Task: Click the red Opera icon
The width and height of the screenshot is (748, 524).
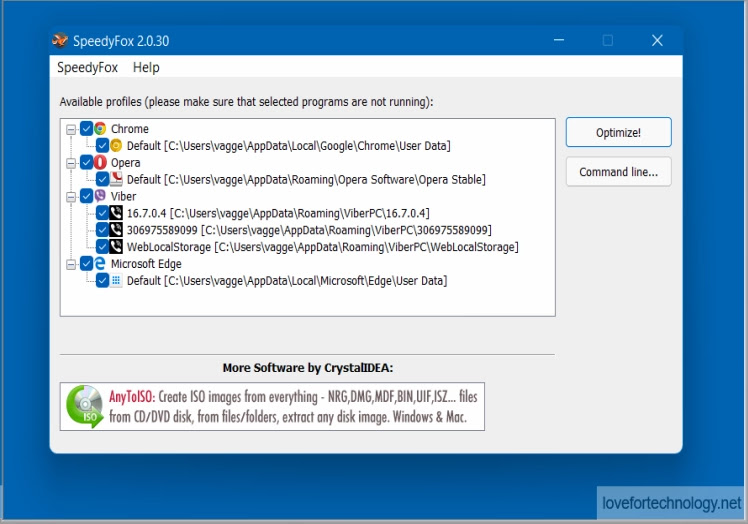Action: [100, 162]
